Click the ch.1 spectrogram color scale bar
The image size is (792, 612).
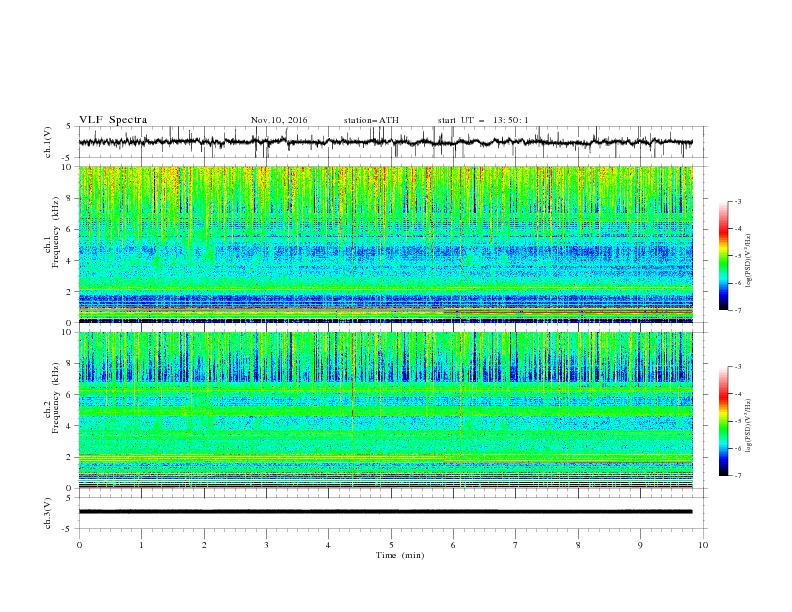pos(723,256)
